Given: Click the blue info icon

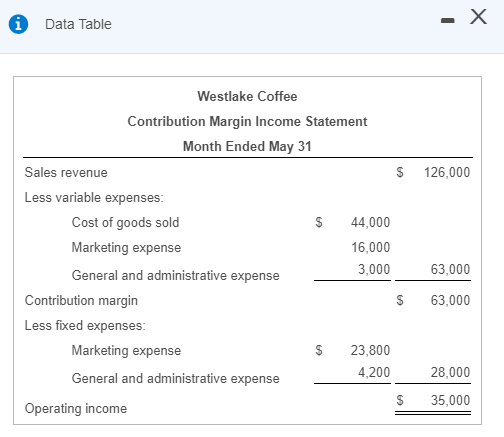Looking at the screenshot, I should [x=18, y=24].
